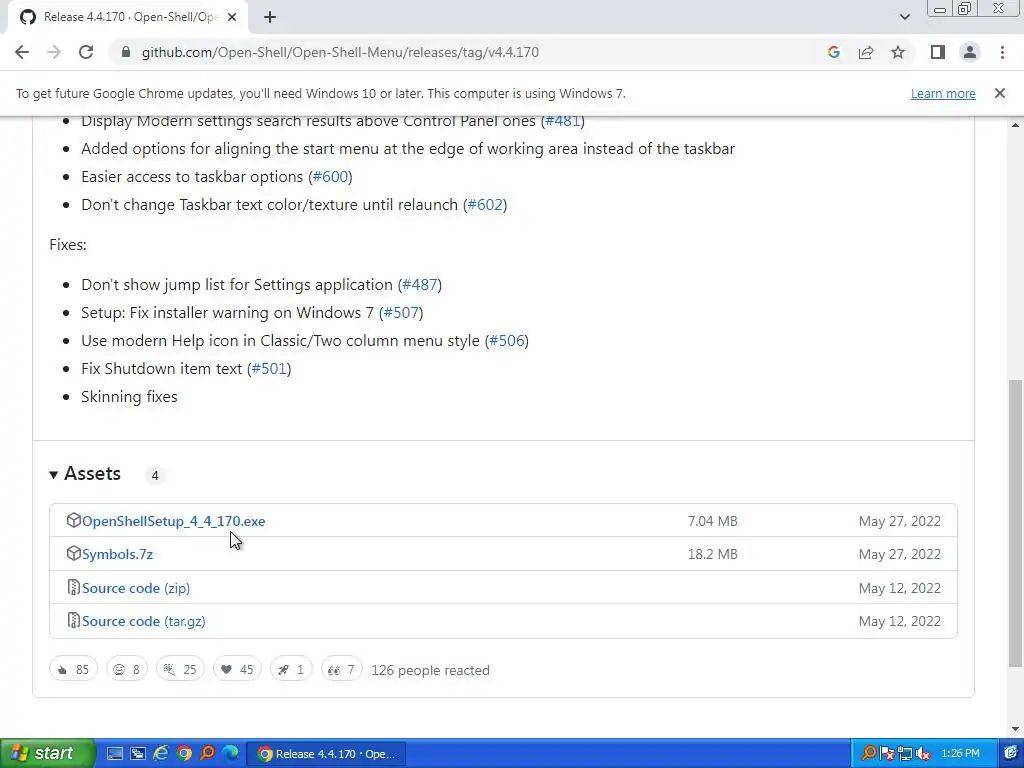The height and width of the screenshot is (768, 1024).
Task: Click network tray icon
Action: [x=904, y=754]
